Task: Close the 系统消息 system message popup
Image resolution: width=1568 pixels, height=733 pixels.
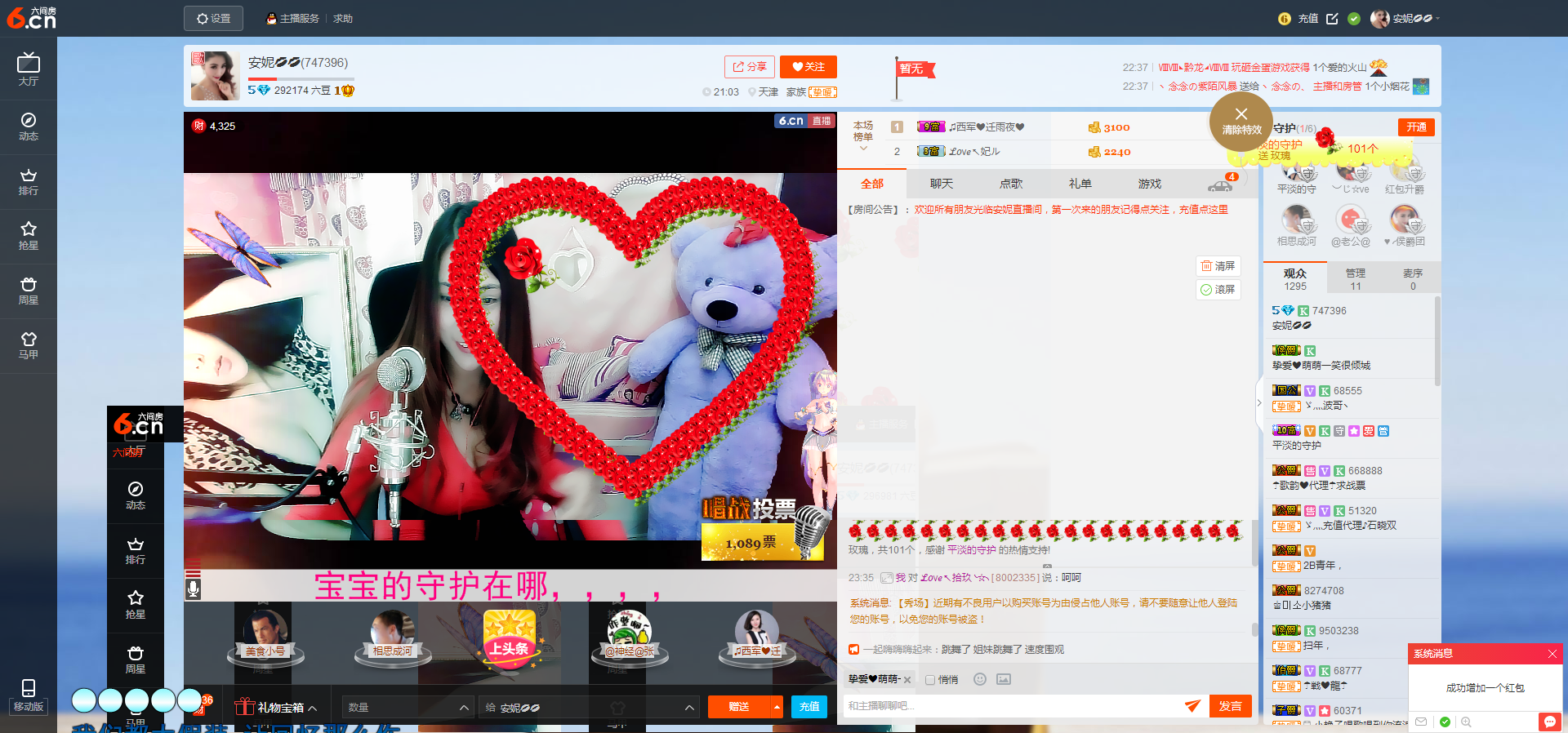Action: pyautogui.click(x=1552, y=654)
